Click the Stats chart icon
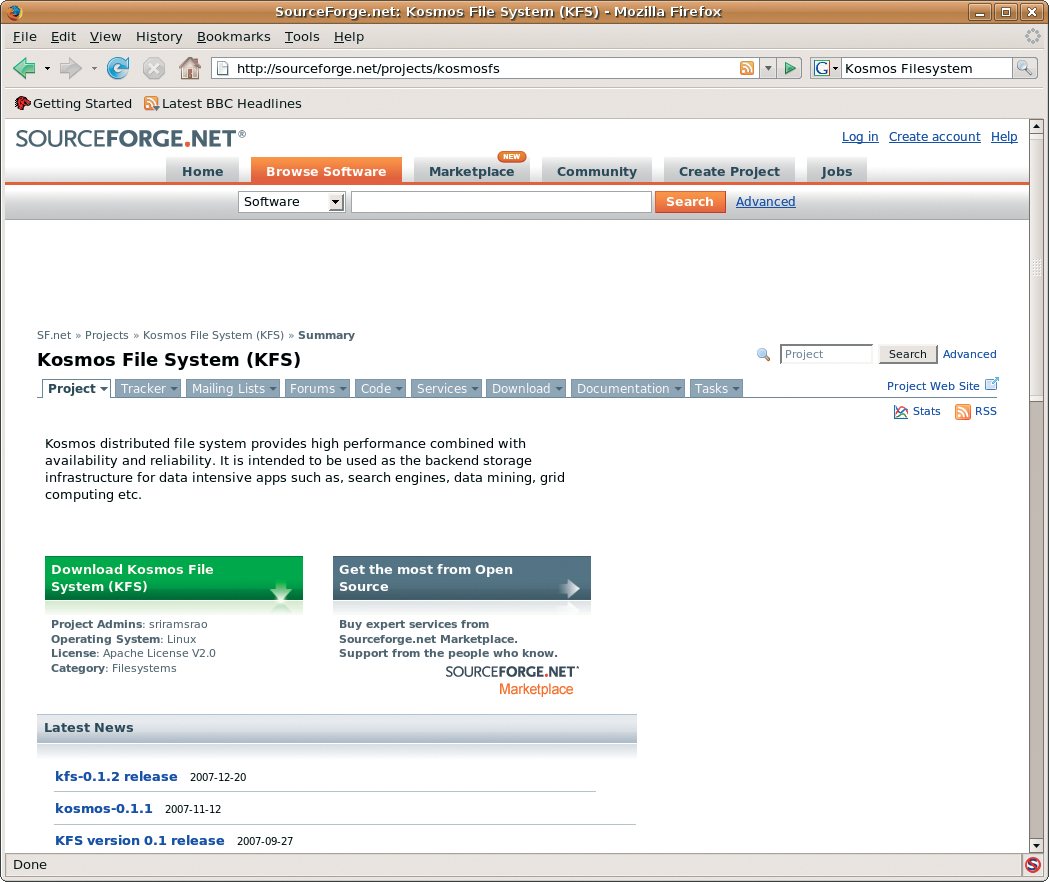The height and width of the screenshot is (882, 1049). 900,412
